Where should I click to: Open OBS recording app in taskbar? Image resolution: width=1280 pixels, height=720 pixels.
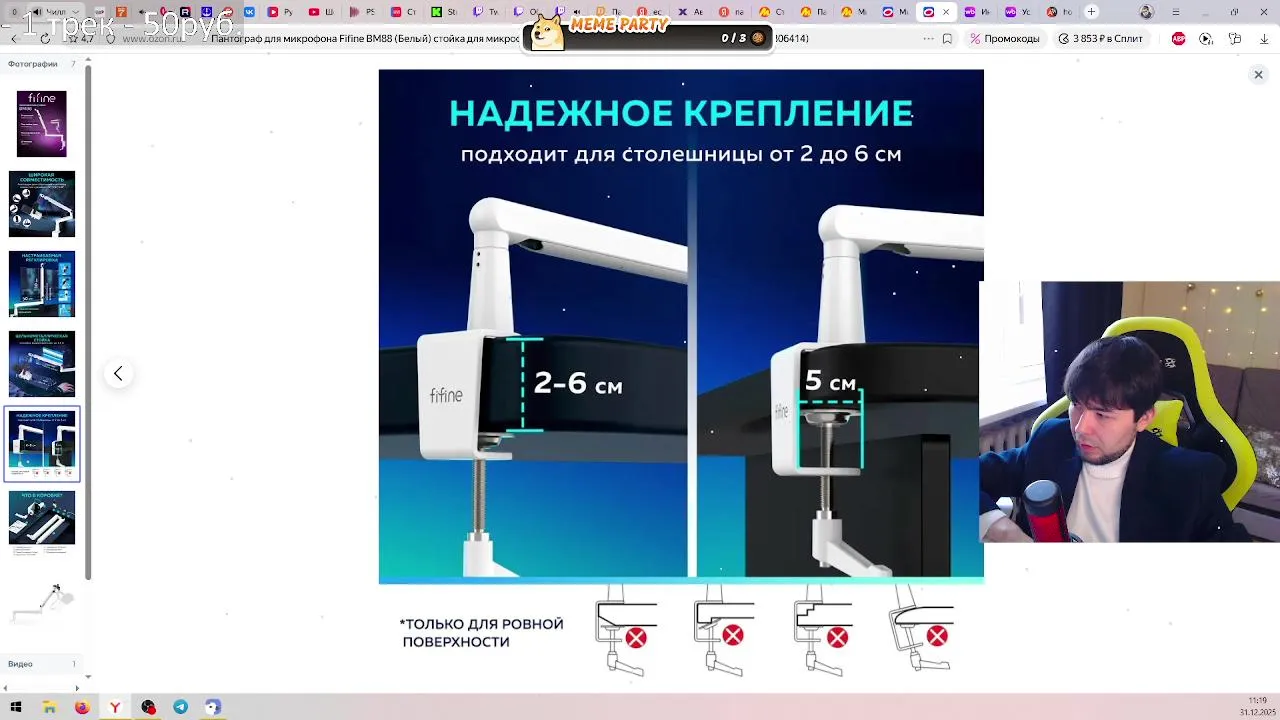[x=148, y=707]
